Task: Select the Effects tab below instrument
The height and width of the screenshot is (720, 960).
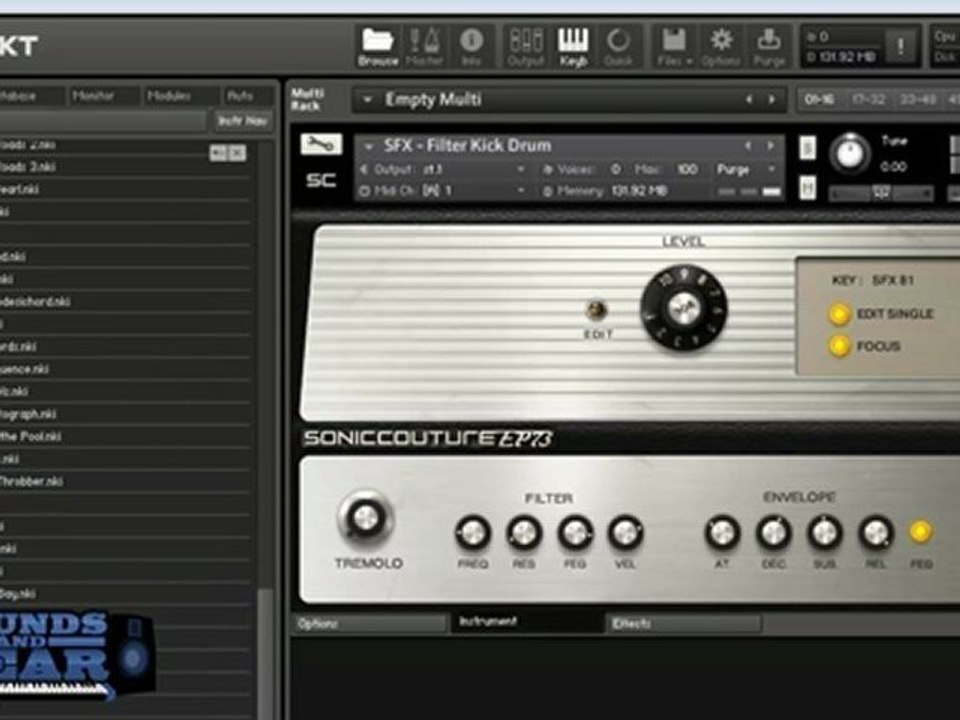Action: point(684,623)
